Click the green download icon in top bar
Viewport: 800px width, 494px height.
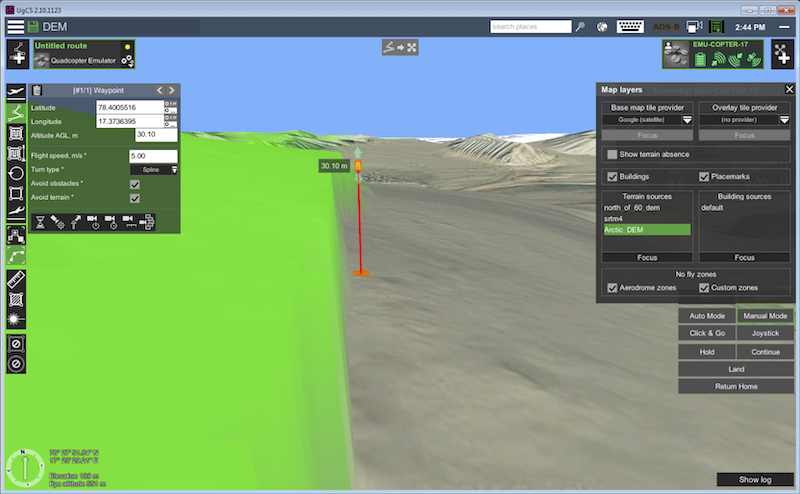point(717,27)
